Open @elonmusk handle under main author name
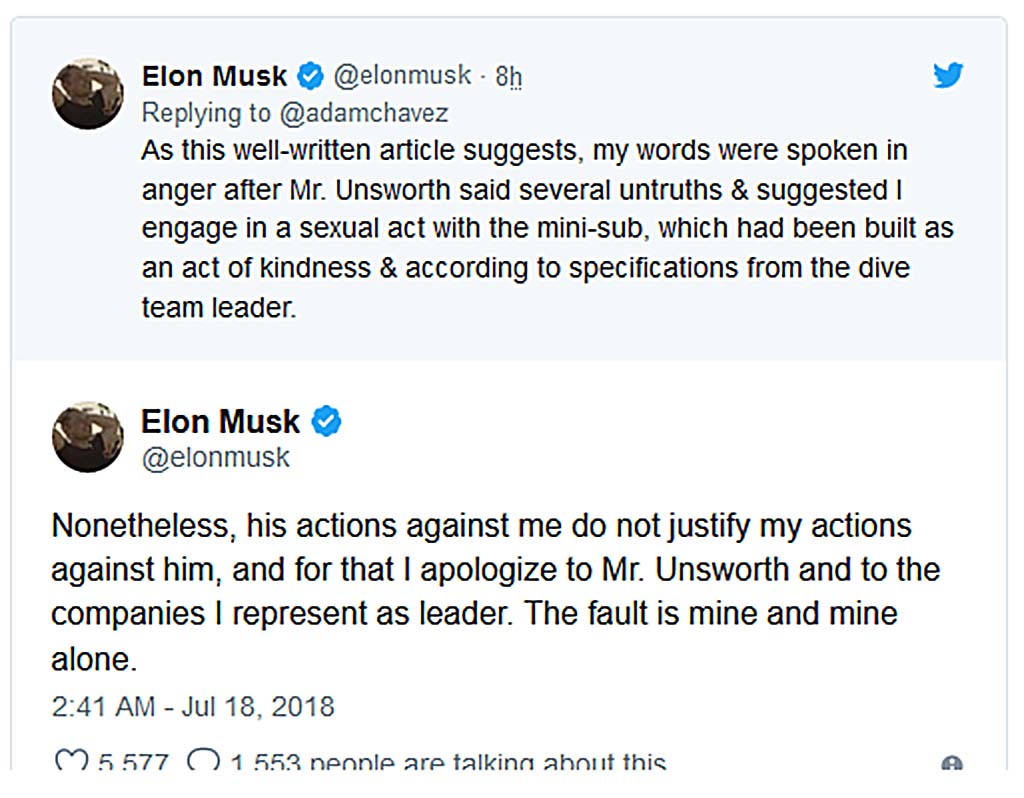The image size is (1024, 798). pyautogui.click(x=216, y=458)
